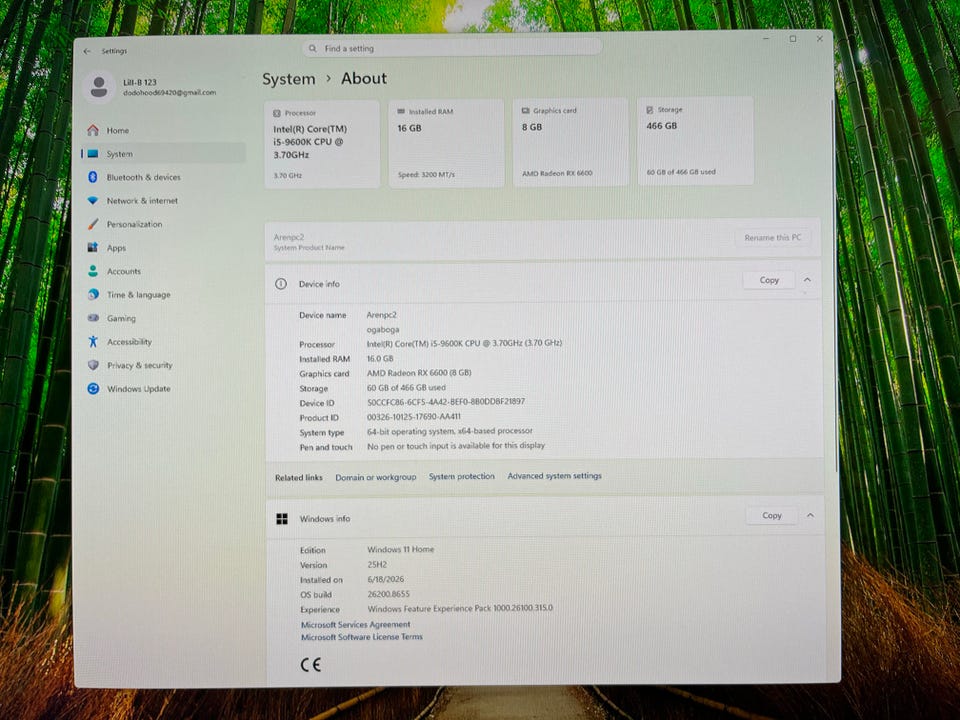Screen dimensions: 960x720
Task: Click the 25H2 version value
Action: [x=377, y=564]
